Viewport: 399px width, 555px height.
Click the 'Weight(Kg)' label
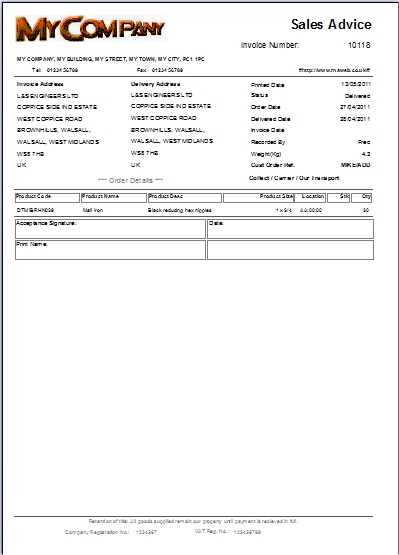pyautogui.click(x=266, y=154)
